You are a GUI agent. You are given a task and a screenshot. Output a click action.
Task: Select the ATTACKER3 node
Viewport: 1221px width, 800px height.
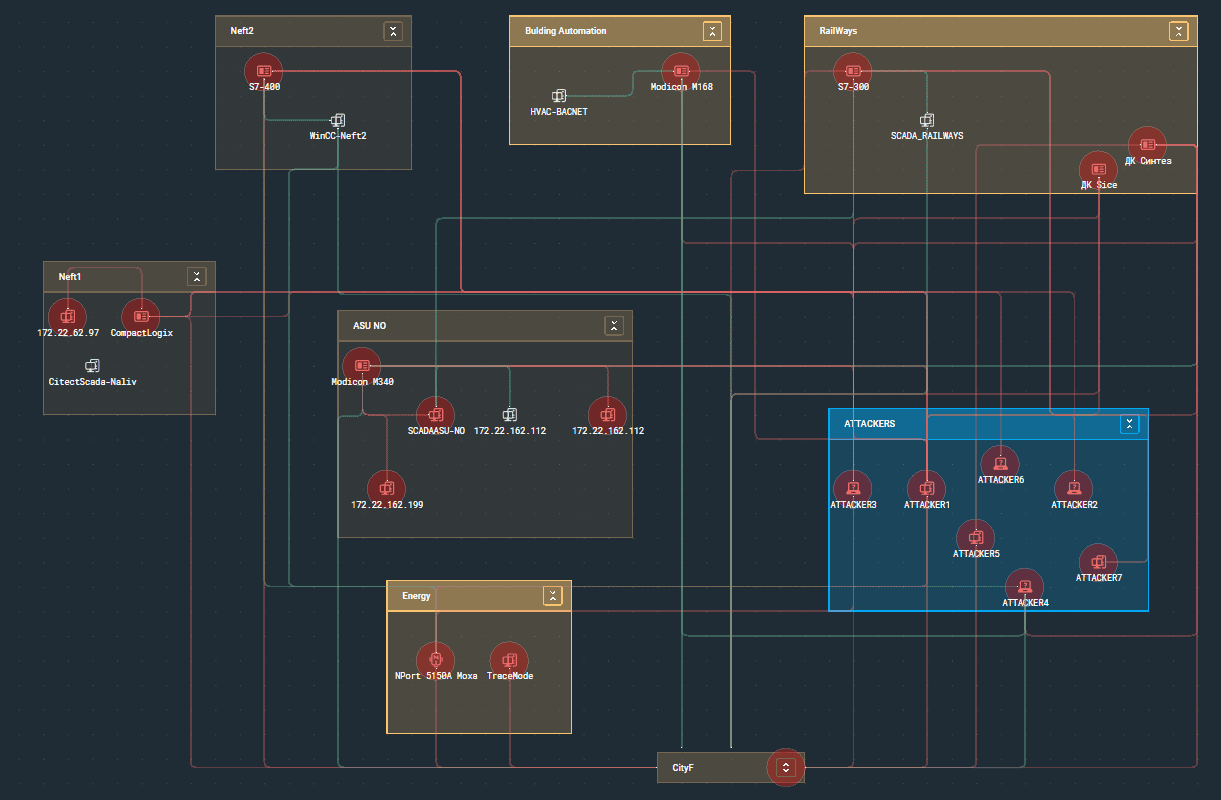click(x=853, y=488)
